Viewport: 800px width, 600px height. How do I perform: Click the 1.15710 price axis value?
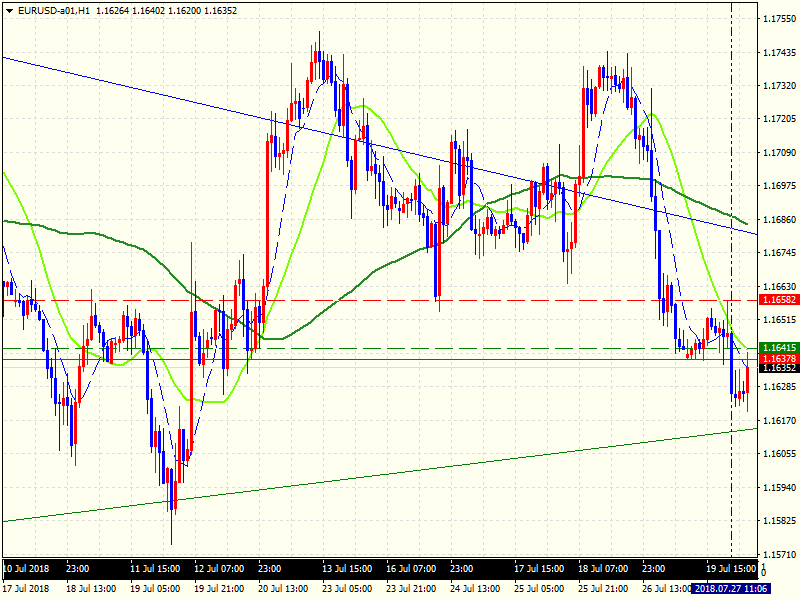pos(779,554)
